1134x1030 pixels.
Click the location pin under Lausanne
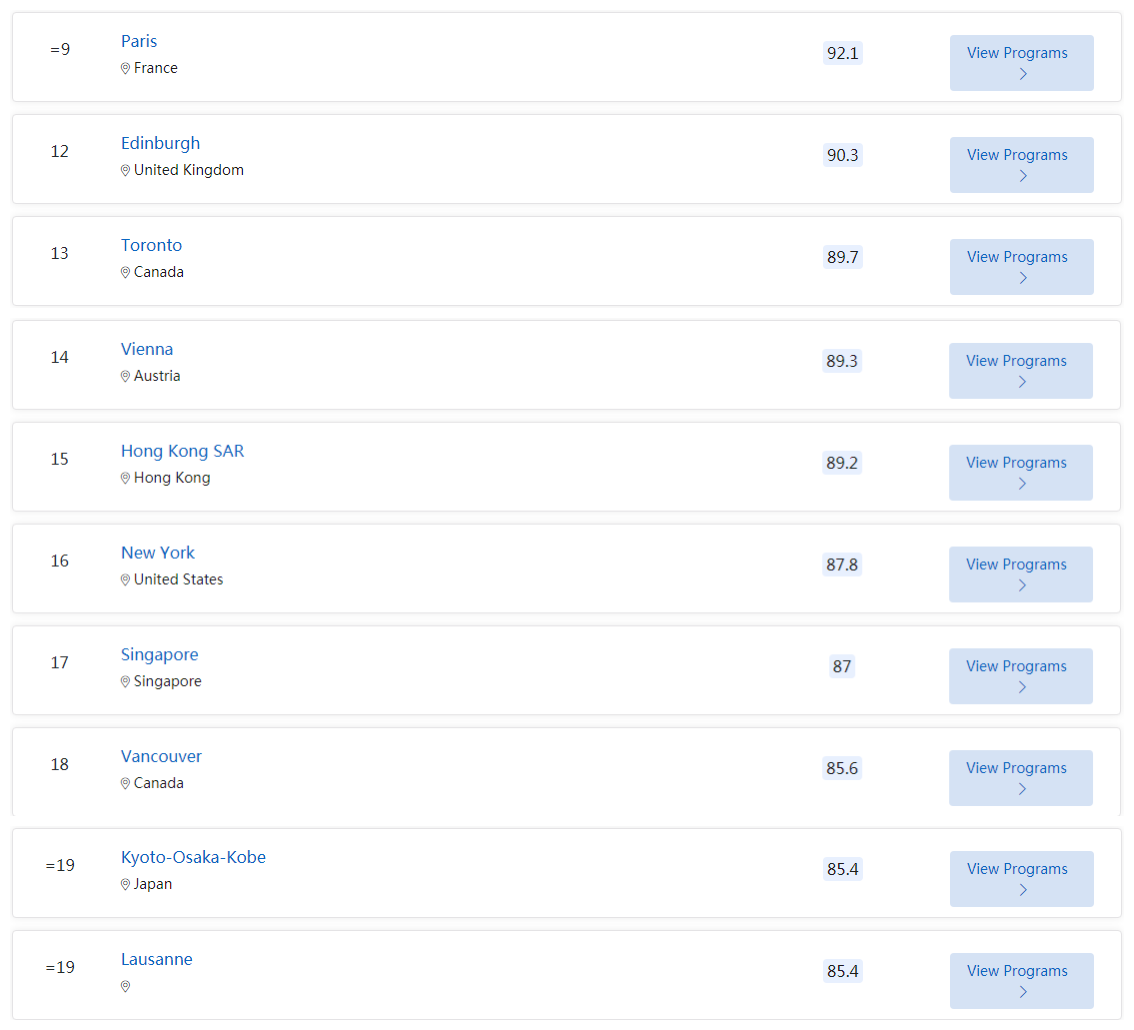coord(125,987)
